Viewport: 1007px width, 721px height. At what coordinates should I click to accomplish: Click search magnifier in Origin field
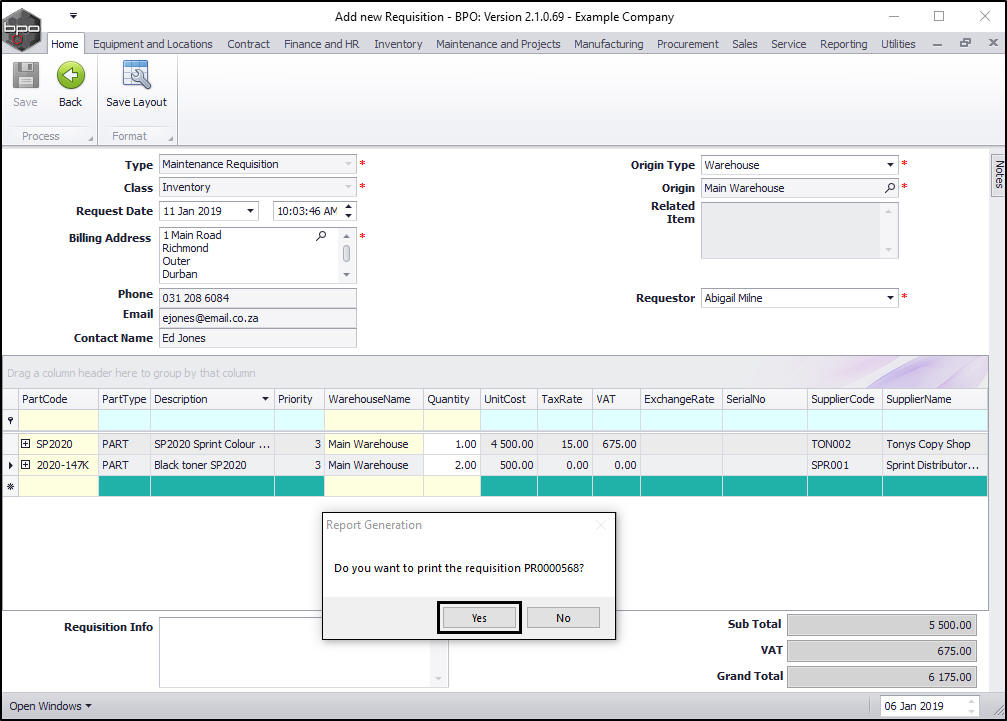pos(890,188)
